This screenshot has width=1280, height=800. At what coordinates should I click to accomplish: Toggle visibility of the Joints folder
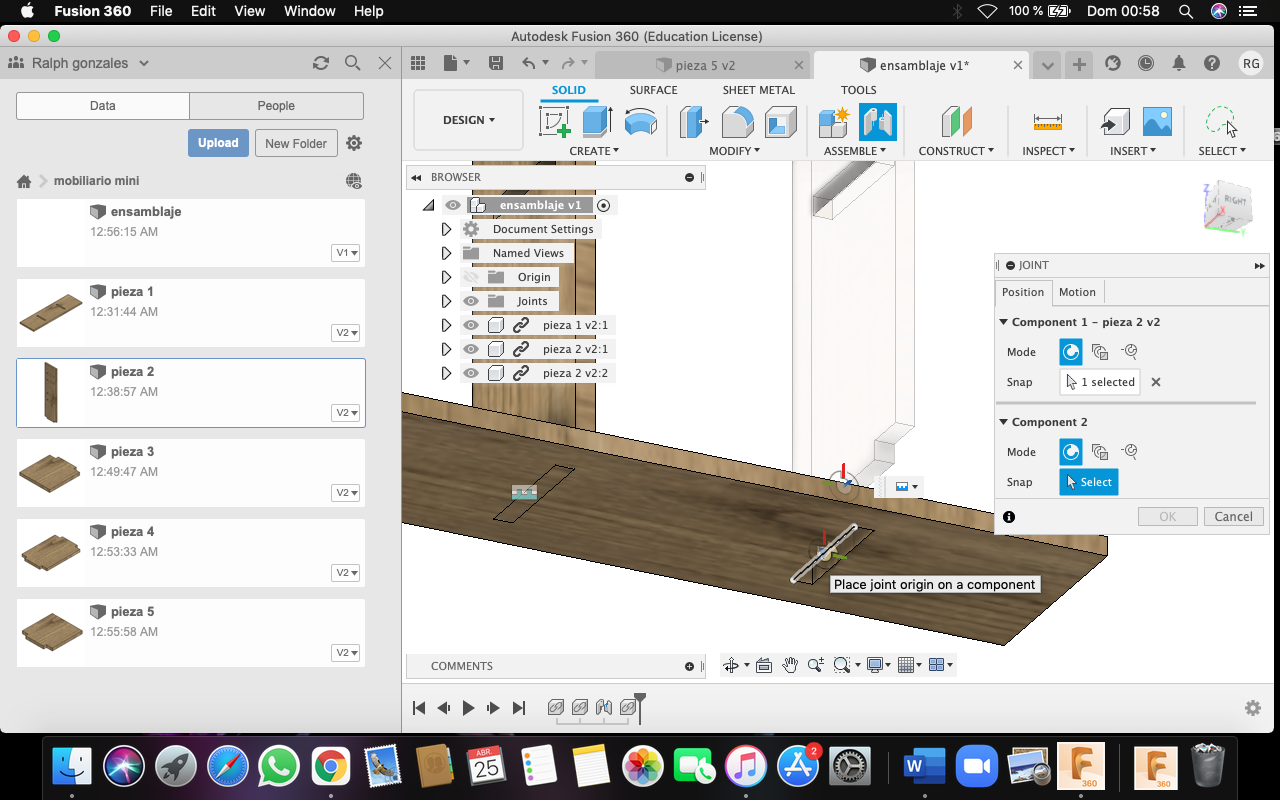pos(471,301)
